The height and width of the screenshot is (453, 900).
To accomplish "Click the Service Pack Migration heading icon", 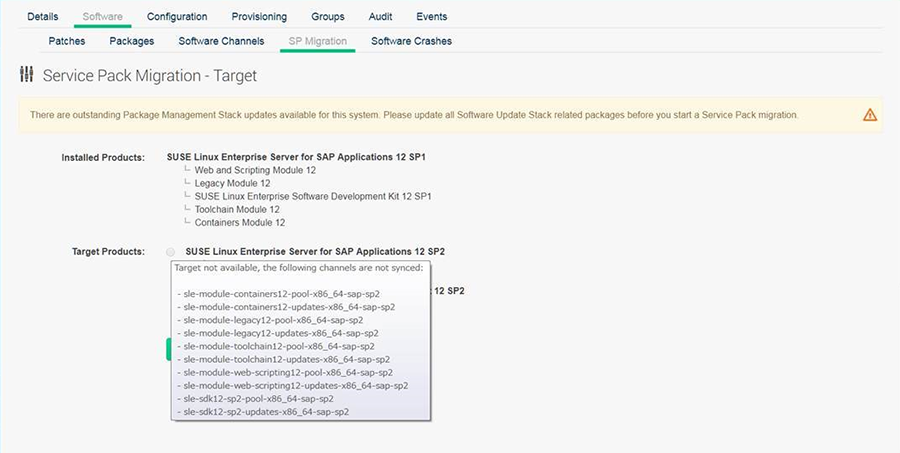I will pyautogui.click(x=27, y=75).
